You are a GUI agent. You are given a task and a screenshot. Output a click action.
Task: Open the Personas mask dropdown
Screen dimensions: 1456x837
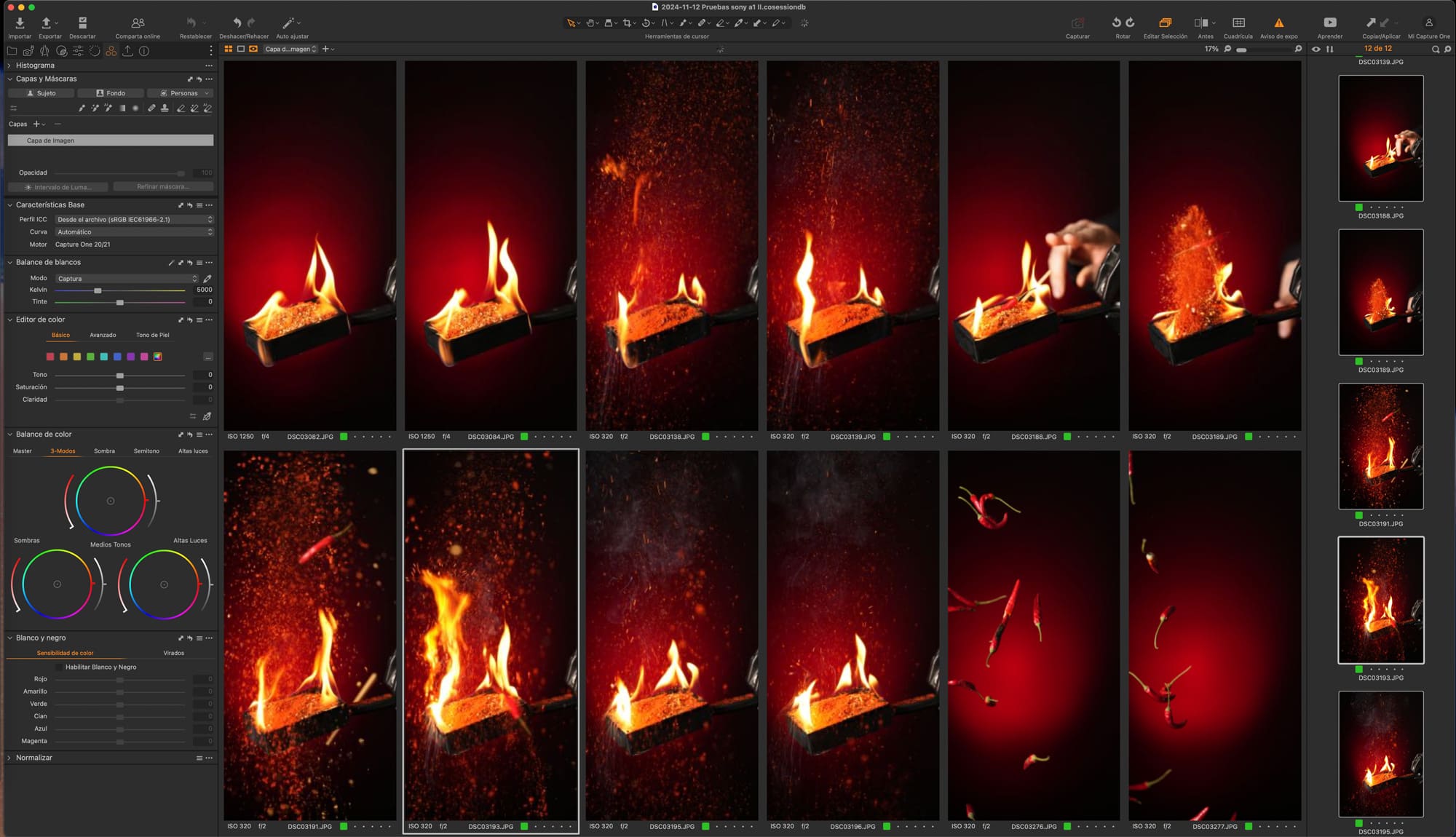click(x=181, y=93)
